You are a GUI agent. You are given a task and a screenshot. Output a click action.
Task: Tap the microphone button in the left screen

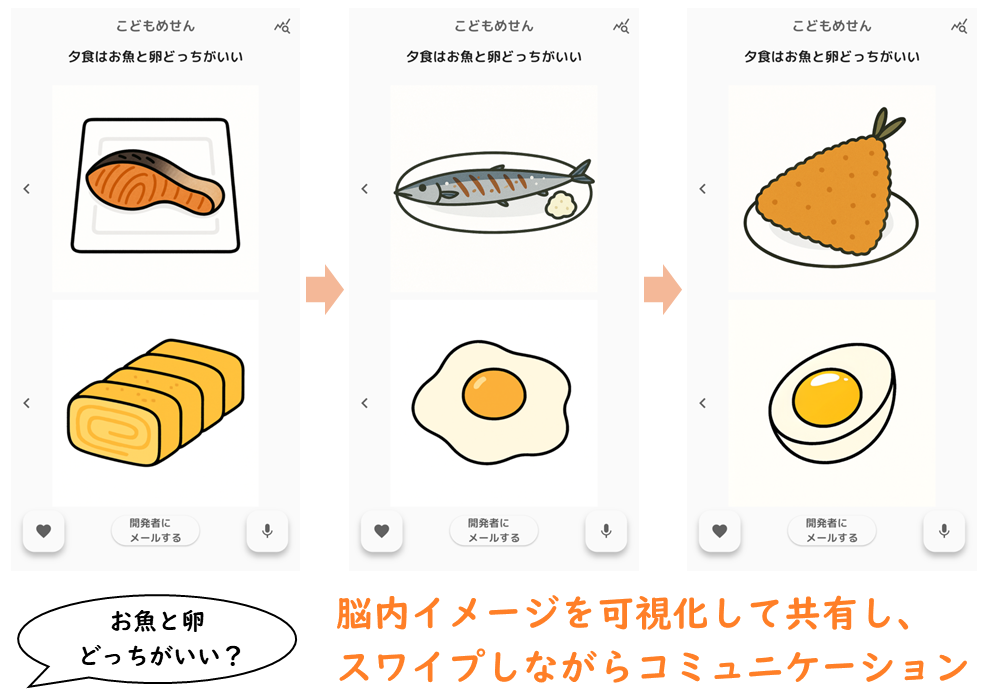coord(267,531)
